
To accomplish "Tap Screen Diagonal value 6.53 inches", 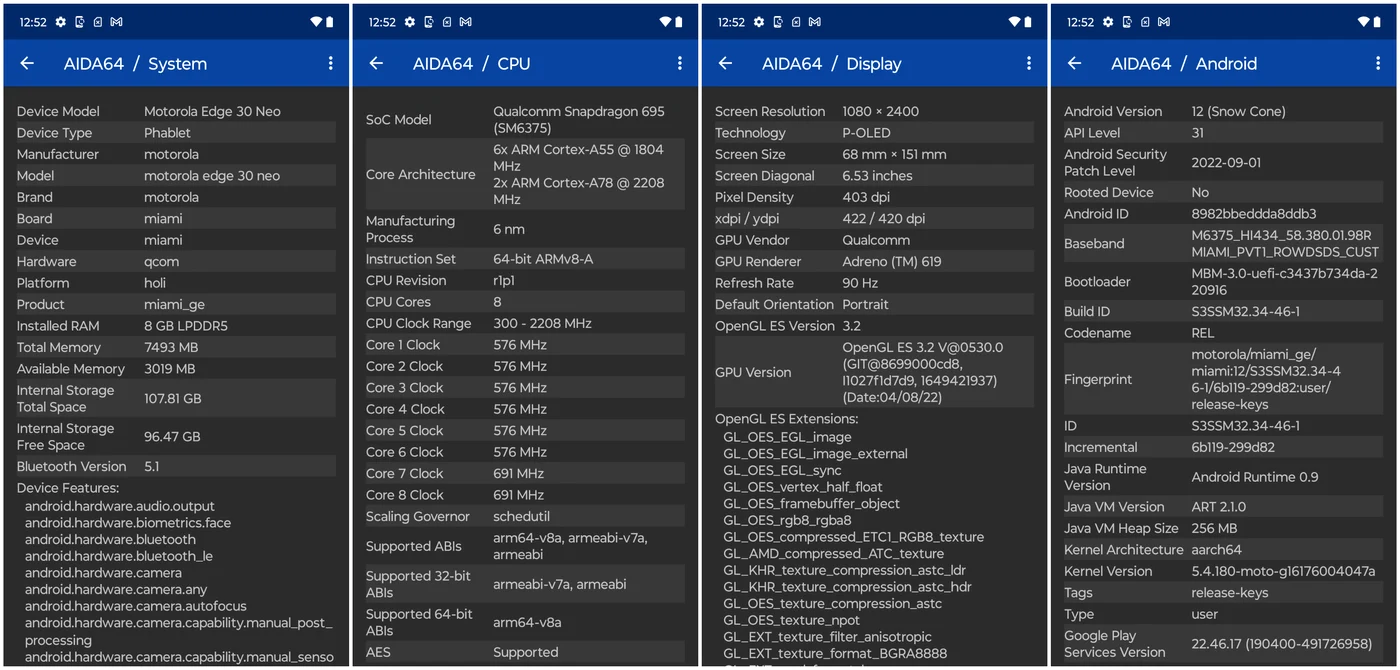I will click(x=877, y=176).
